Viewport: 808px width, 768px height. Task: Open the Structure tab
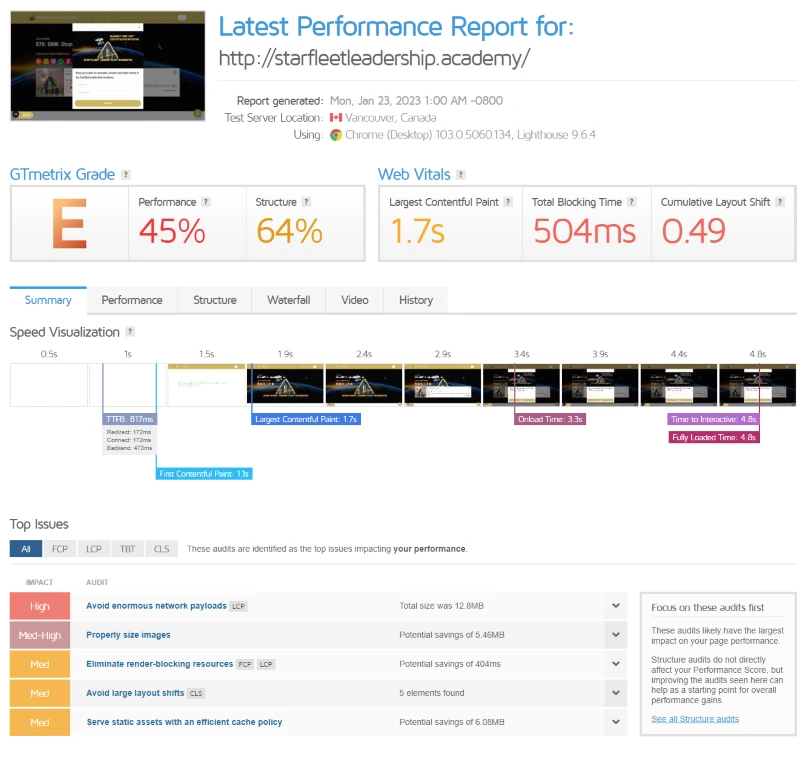tap(215, 300)
